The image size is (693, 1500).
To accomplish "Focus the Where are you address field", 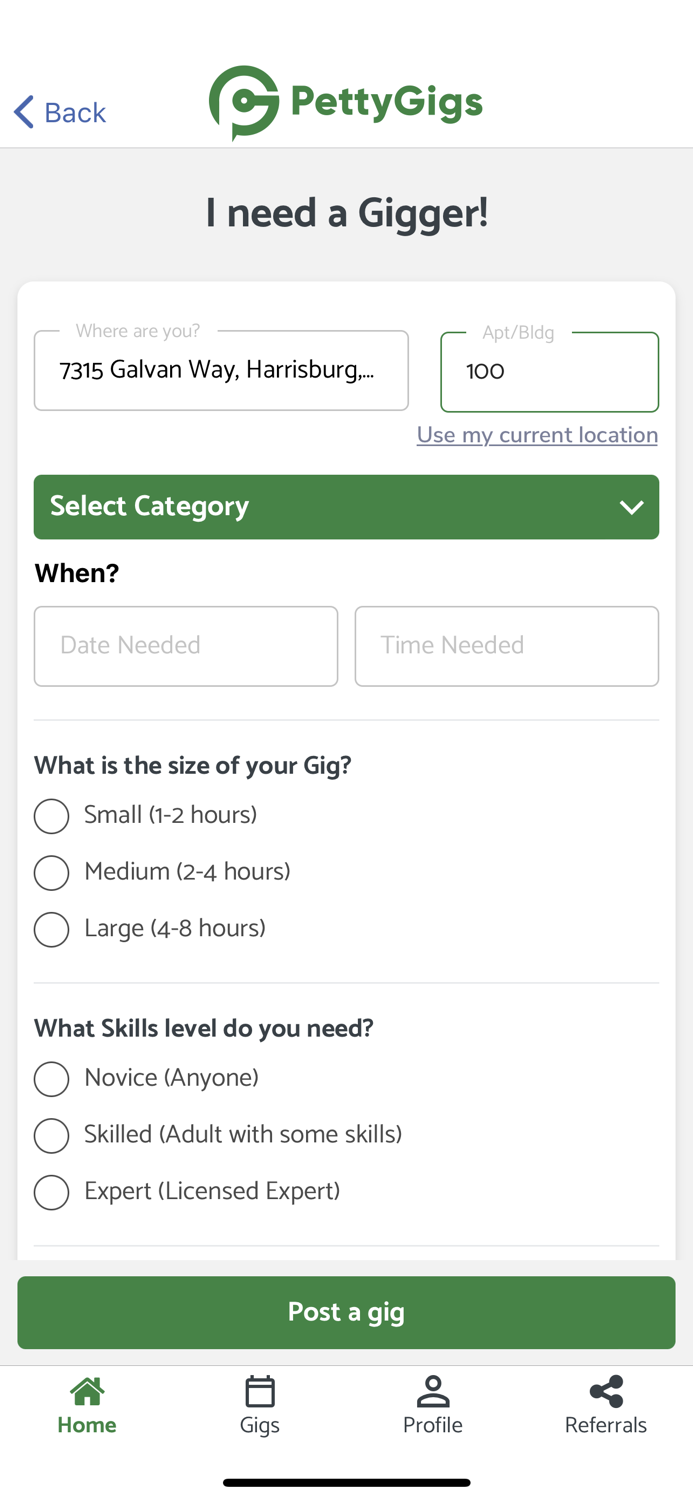I will click(x=221, y=371).
